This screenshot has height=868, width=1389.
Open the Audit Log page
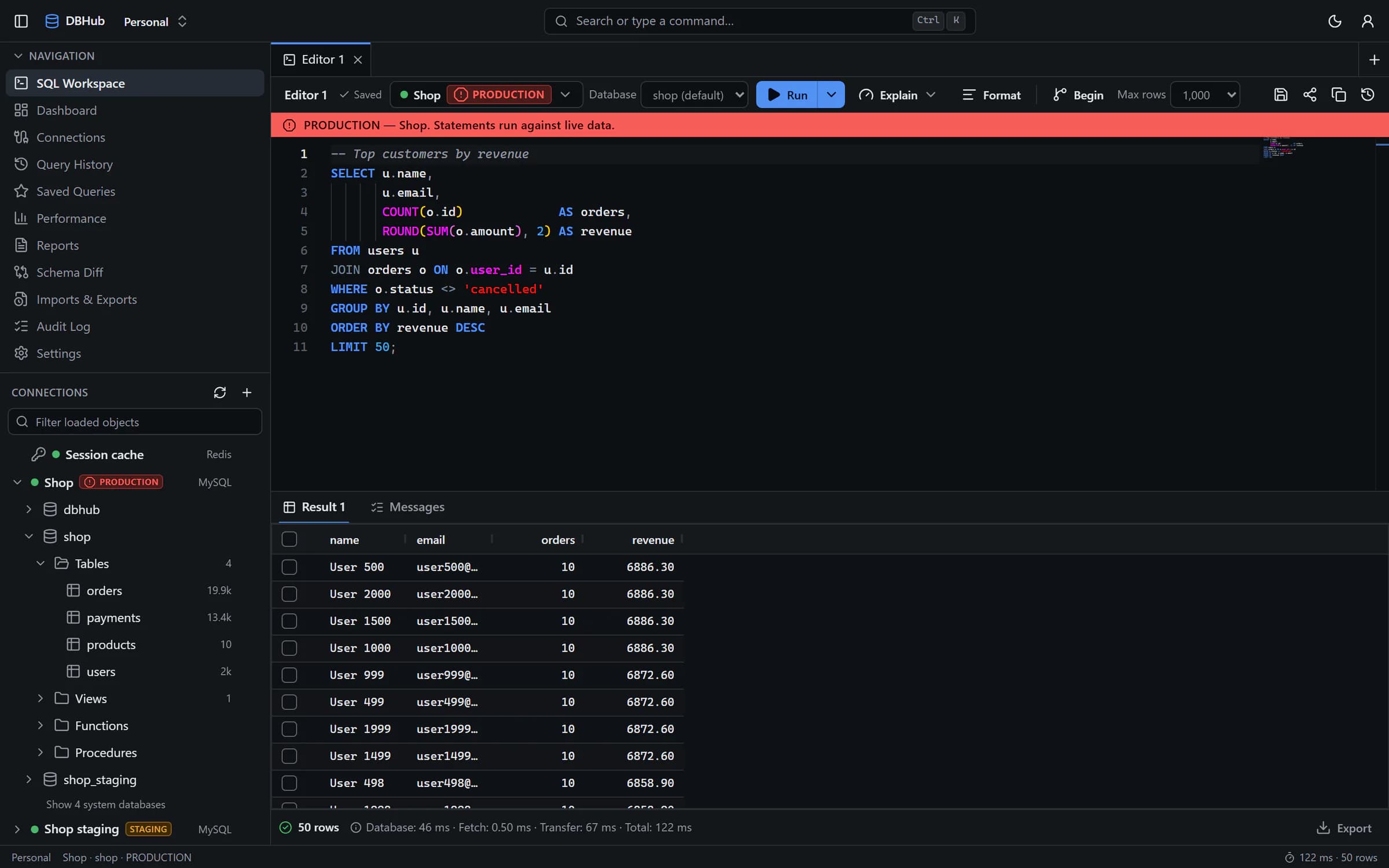point(135,326)
